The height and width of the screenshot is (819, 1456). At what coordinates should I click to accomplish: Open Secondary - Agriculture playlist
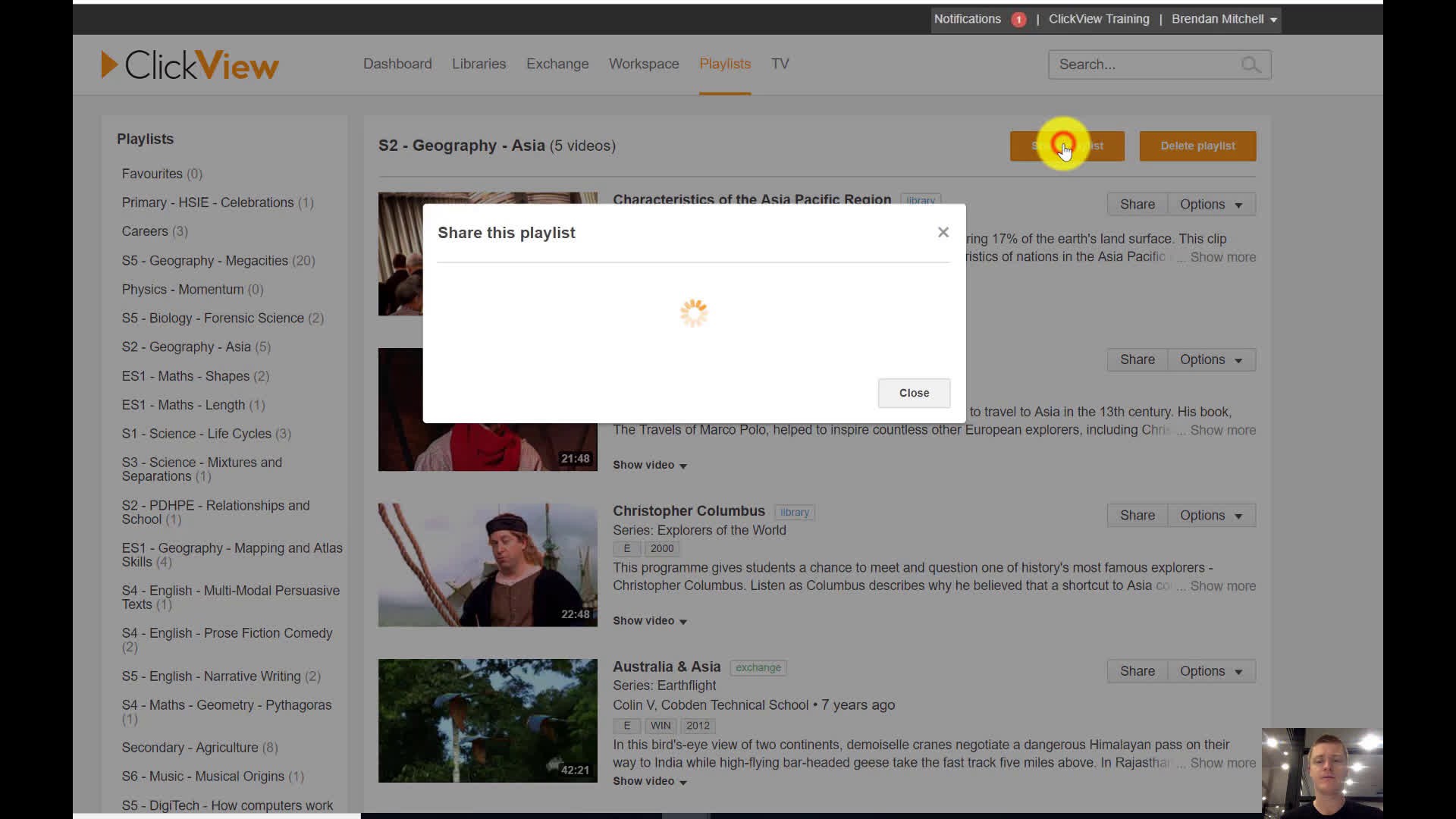(x=199, y=747)
